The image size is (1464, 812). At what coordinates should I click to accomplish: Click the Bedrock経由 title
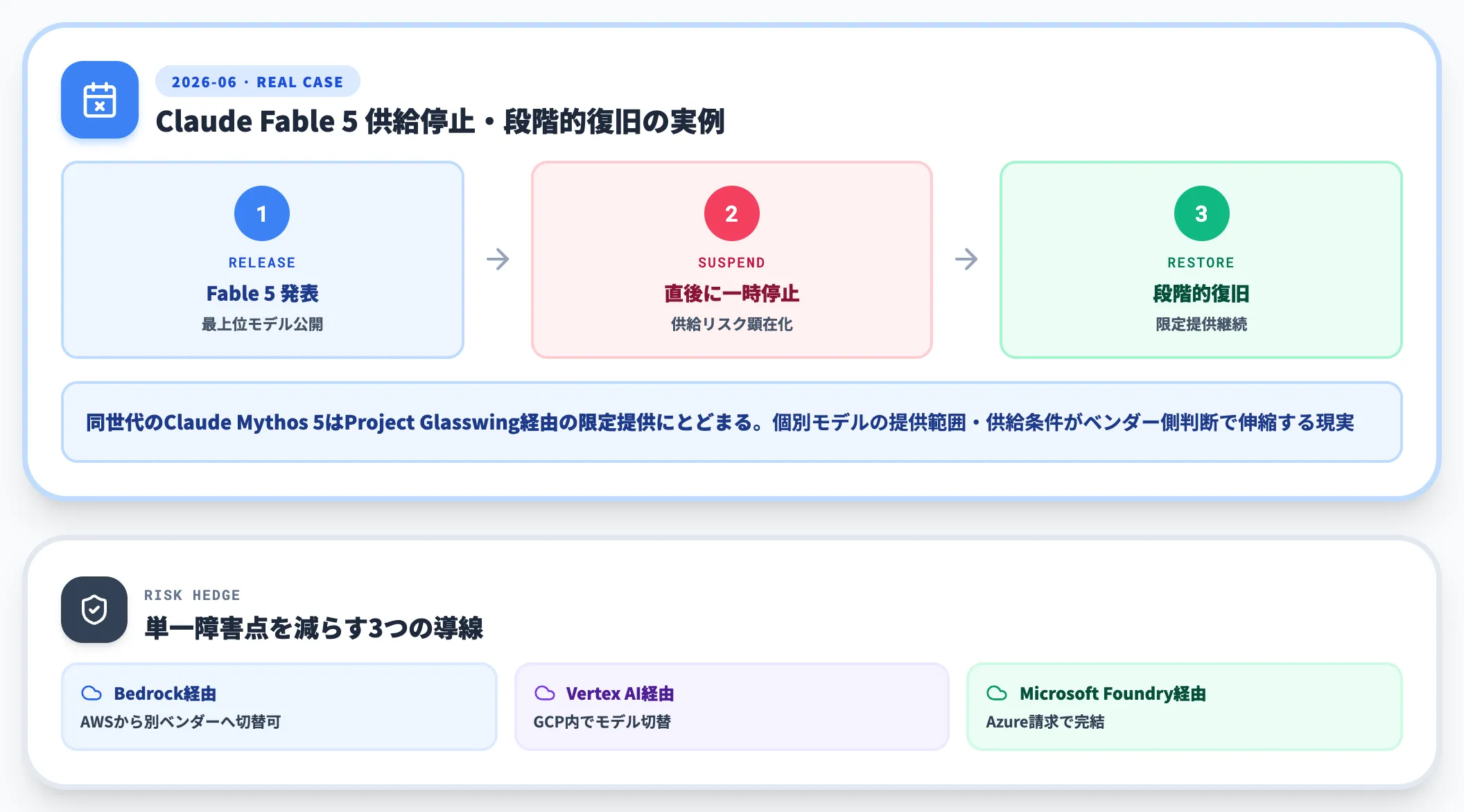[x=165, y=694]
